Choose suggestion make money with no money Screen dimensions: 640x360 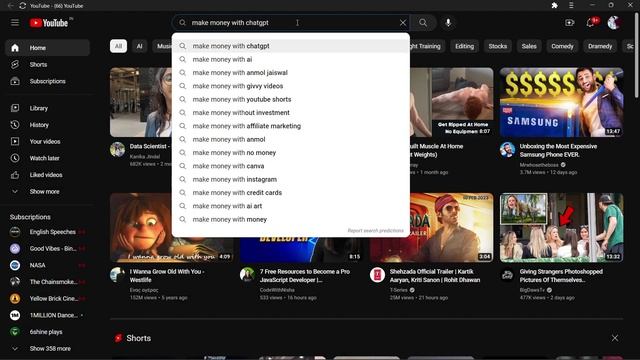(291, 153)
